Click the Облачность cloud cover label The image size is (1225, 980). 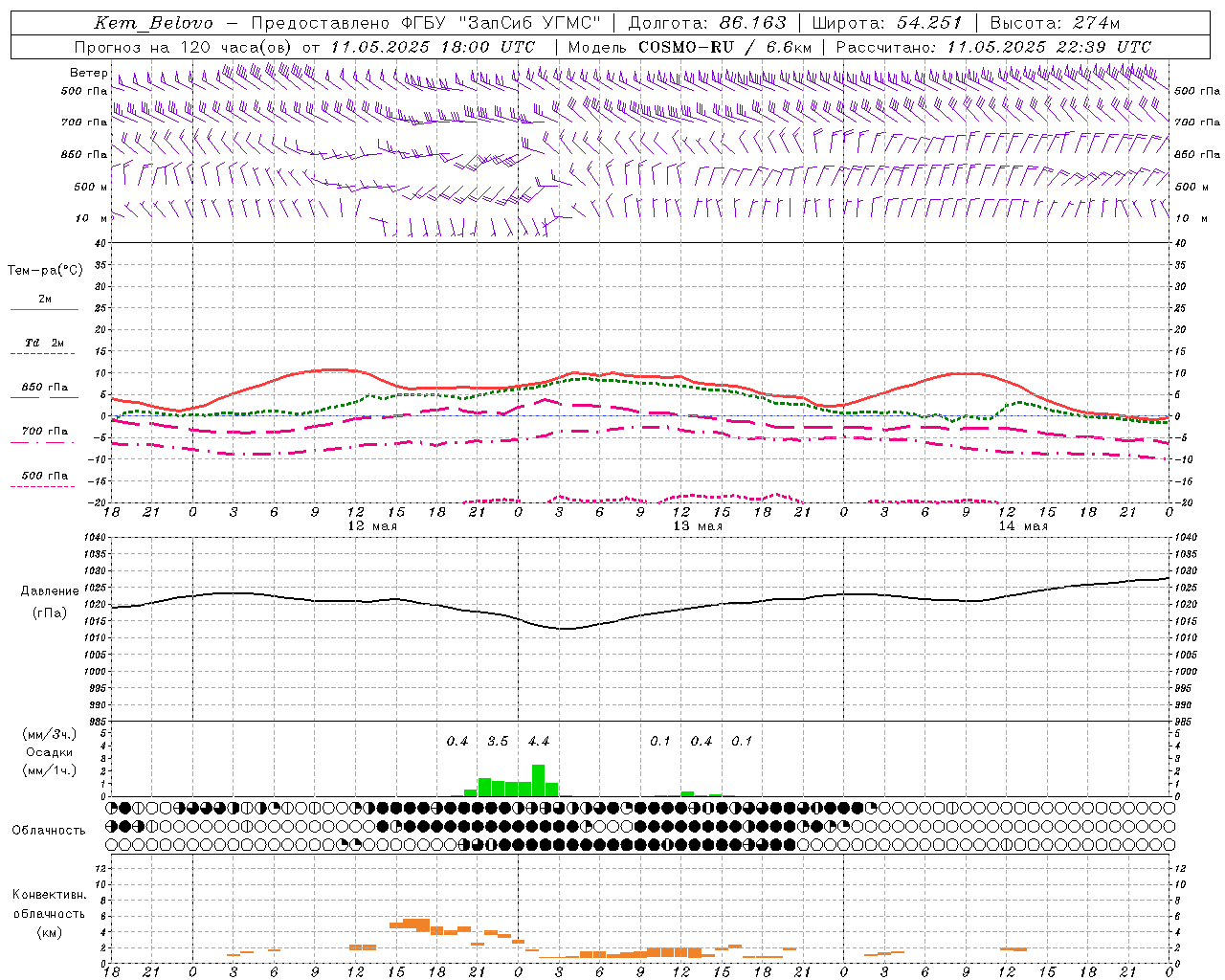coord(49,831)
